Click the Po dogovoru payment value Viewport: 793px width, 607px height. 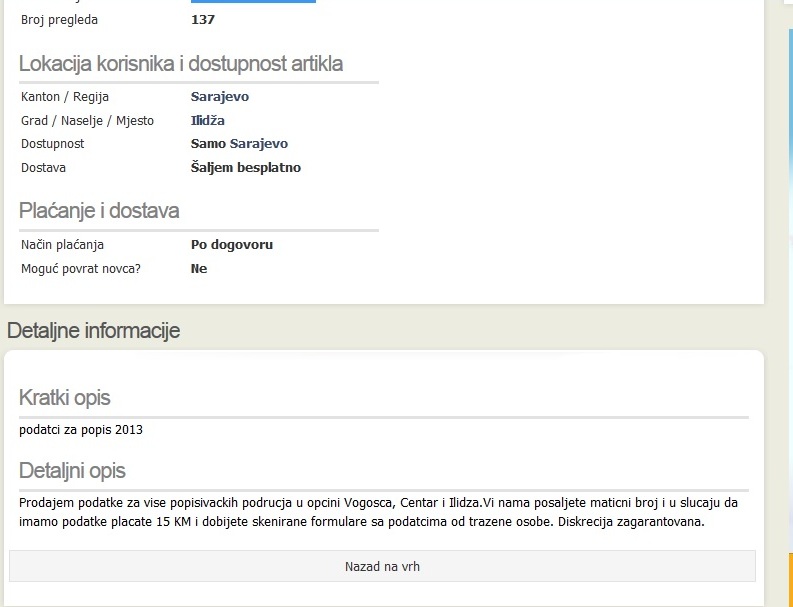[x=231, y=245]
